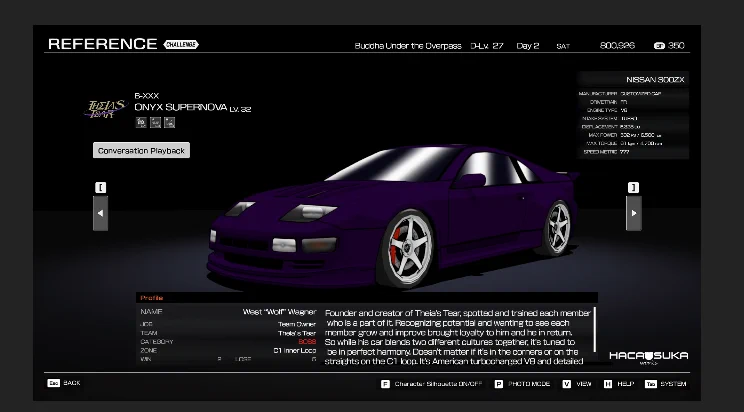Click the Team Owner job value
This screenshot has width=744, height=412.
[297, 324]
